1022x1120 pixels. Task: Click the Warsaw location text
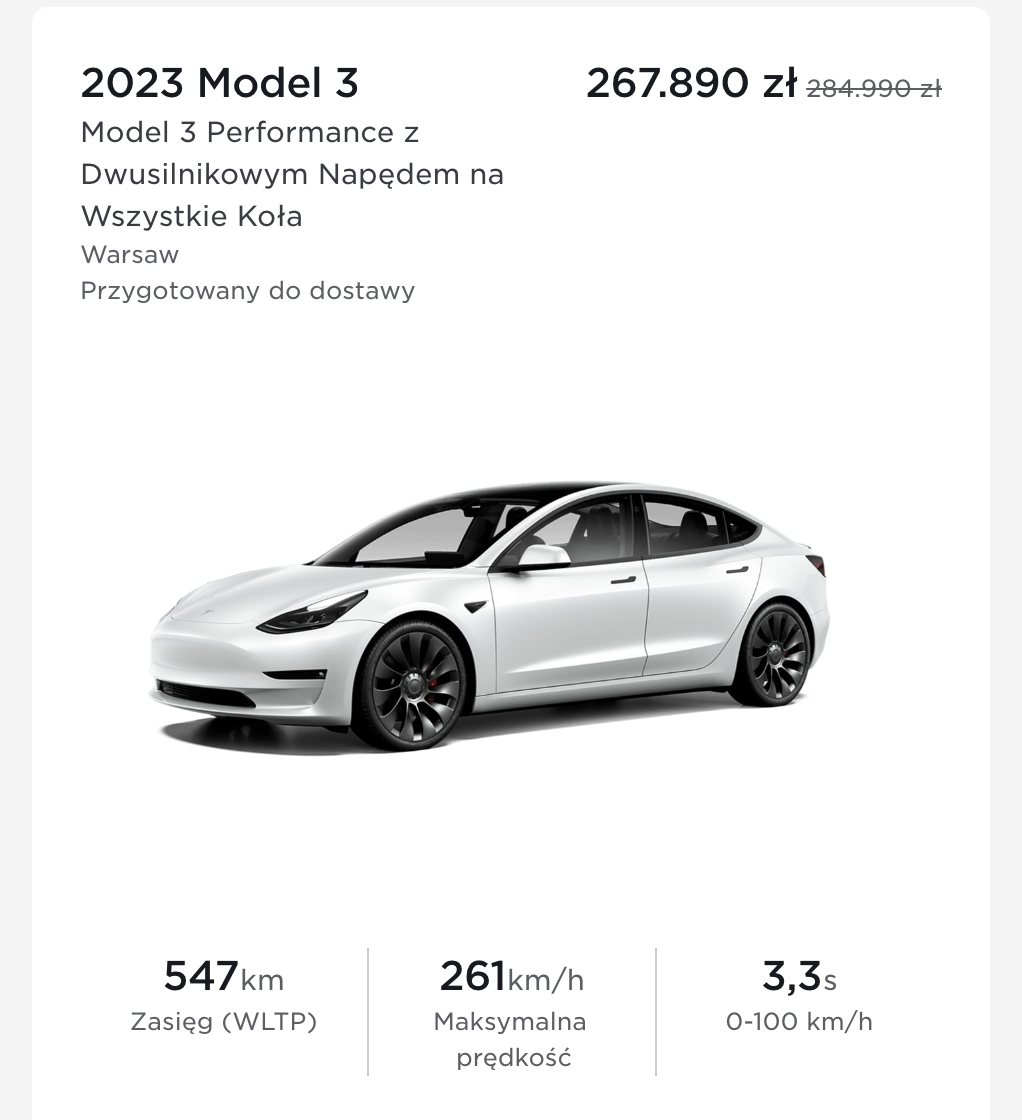click(x=130, y=255)
